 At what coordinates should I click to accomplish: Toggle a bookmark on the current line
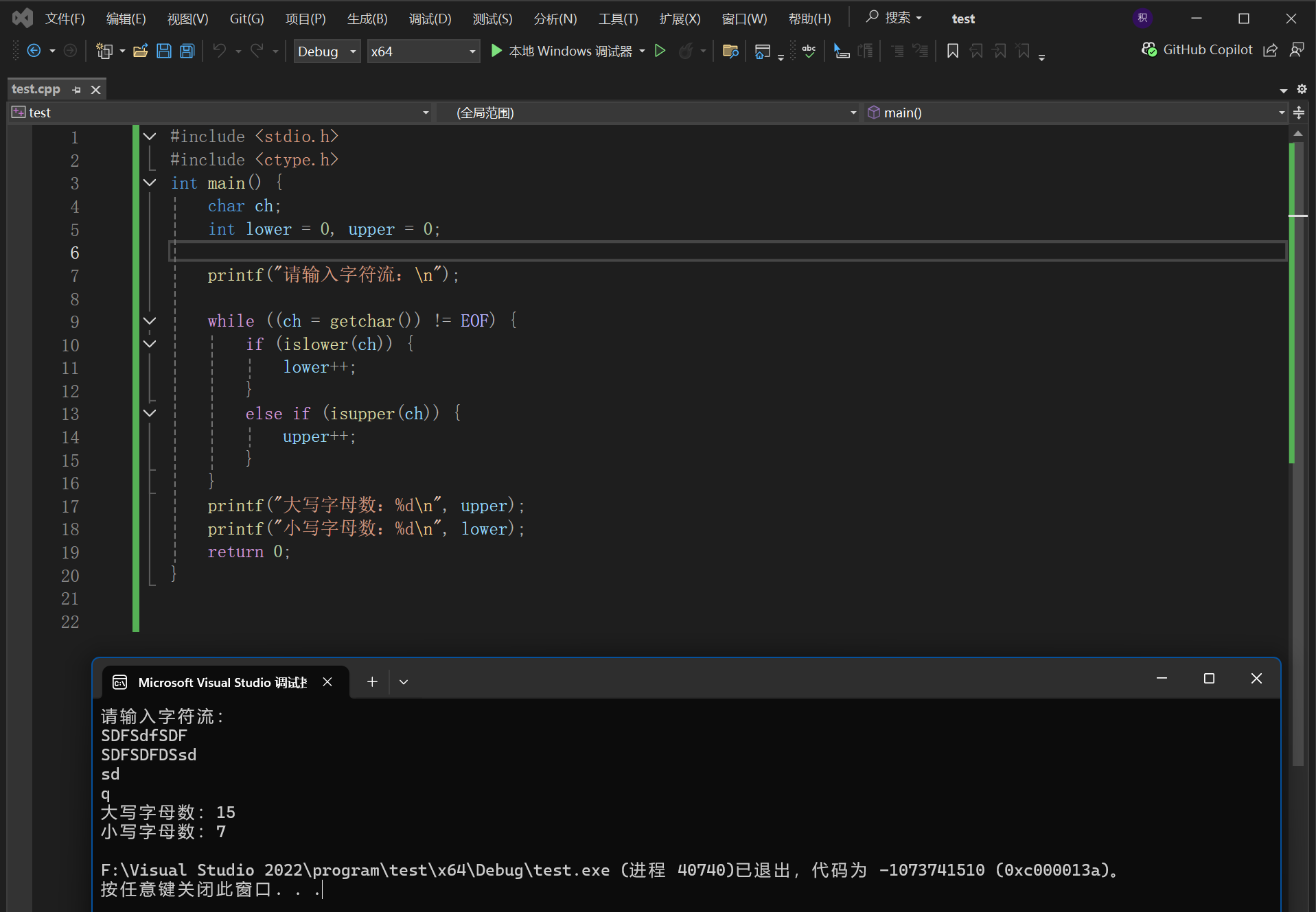(x=953, y=51)
